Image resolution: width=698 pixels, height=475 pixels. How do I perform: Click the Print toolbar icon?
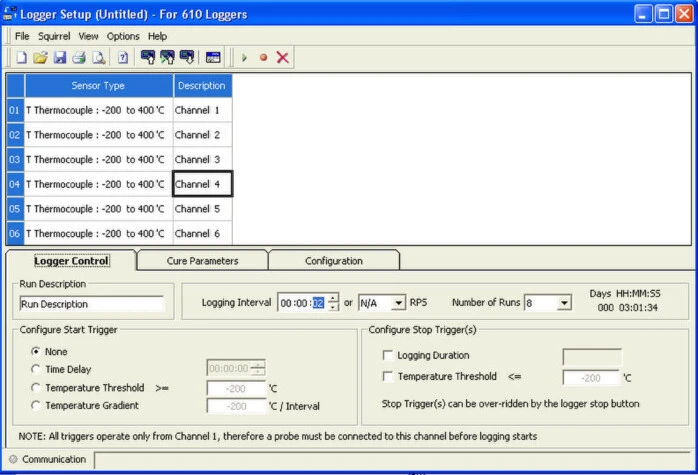[79, 58]
